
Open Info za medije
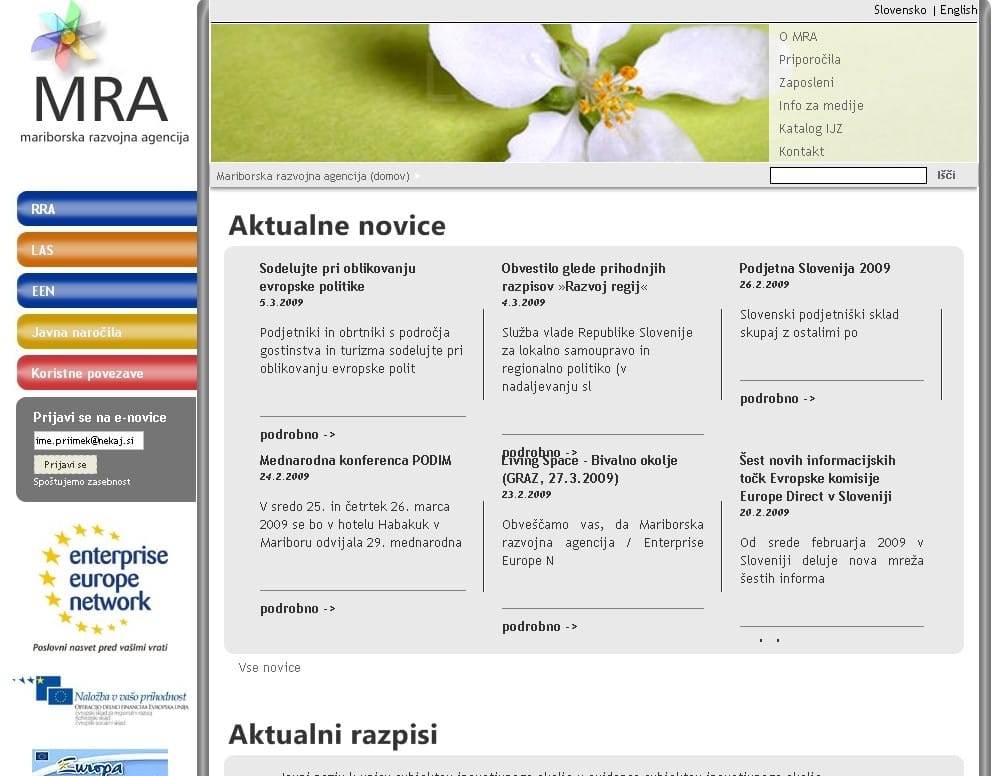coord(821,106)
